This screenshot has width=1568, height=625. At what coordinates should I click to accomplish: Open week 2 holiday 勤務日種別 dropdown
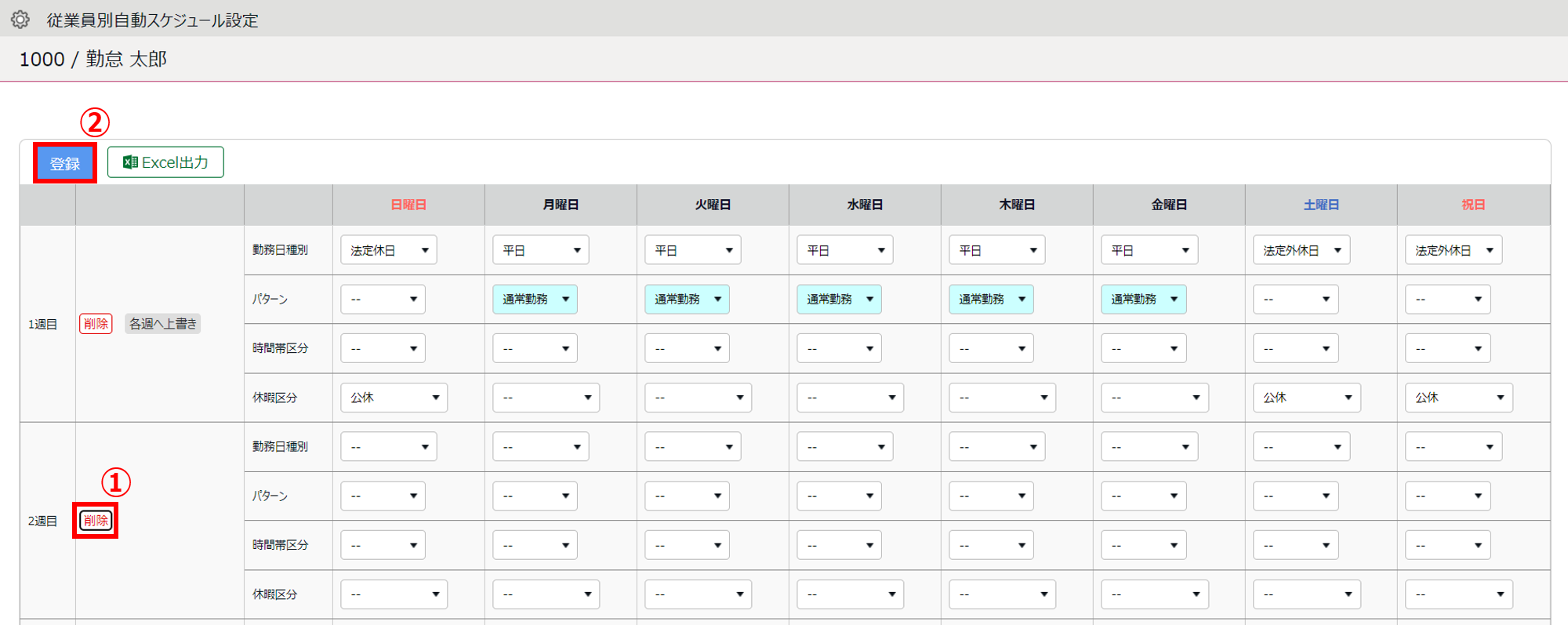pos(1454,447)
